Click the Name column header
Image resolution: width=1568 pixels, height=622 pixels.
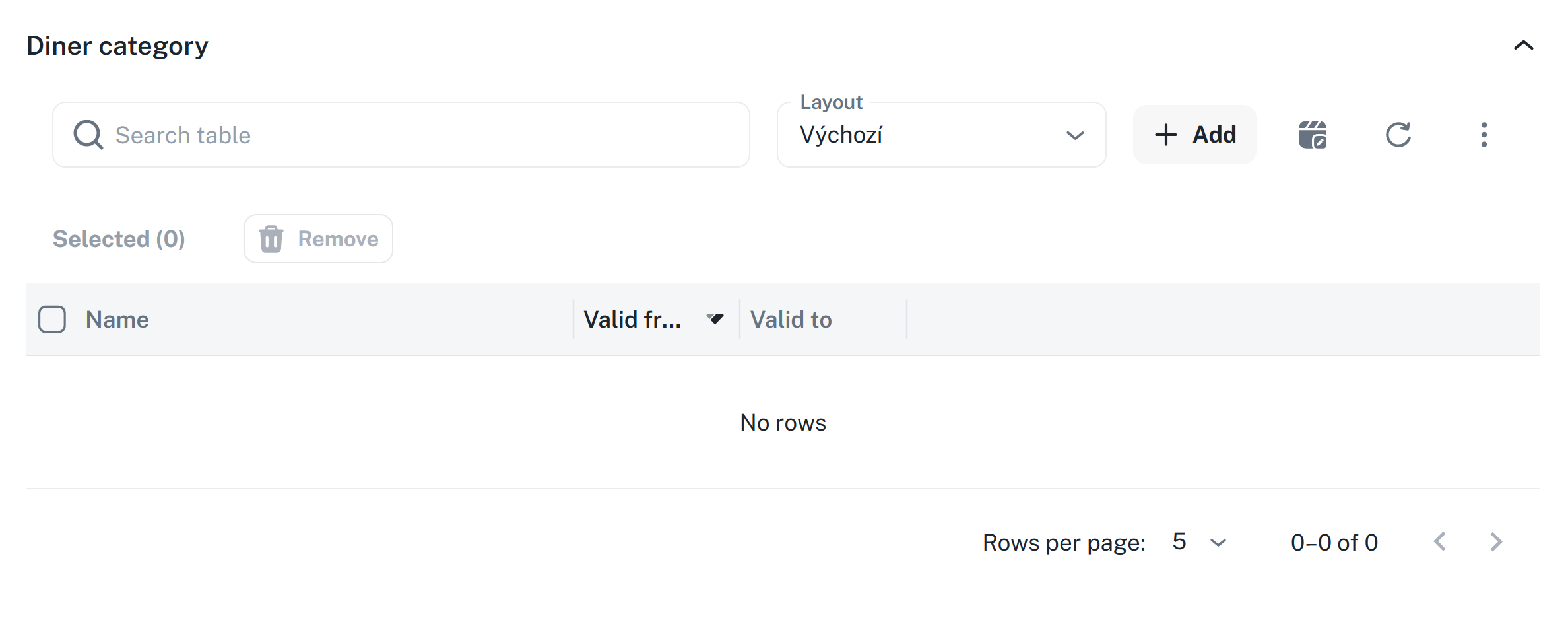pyautogui.click(x=117, y=320)
